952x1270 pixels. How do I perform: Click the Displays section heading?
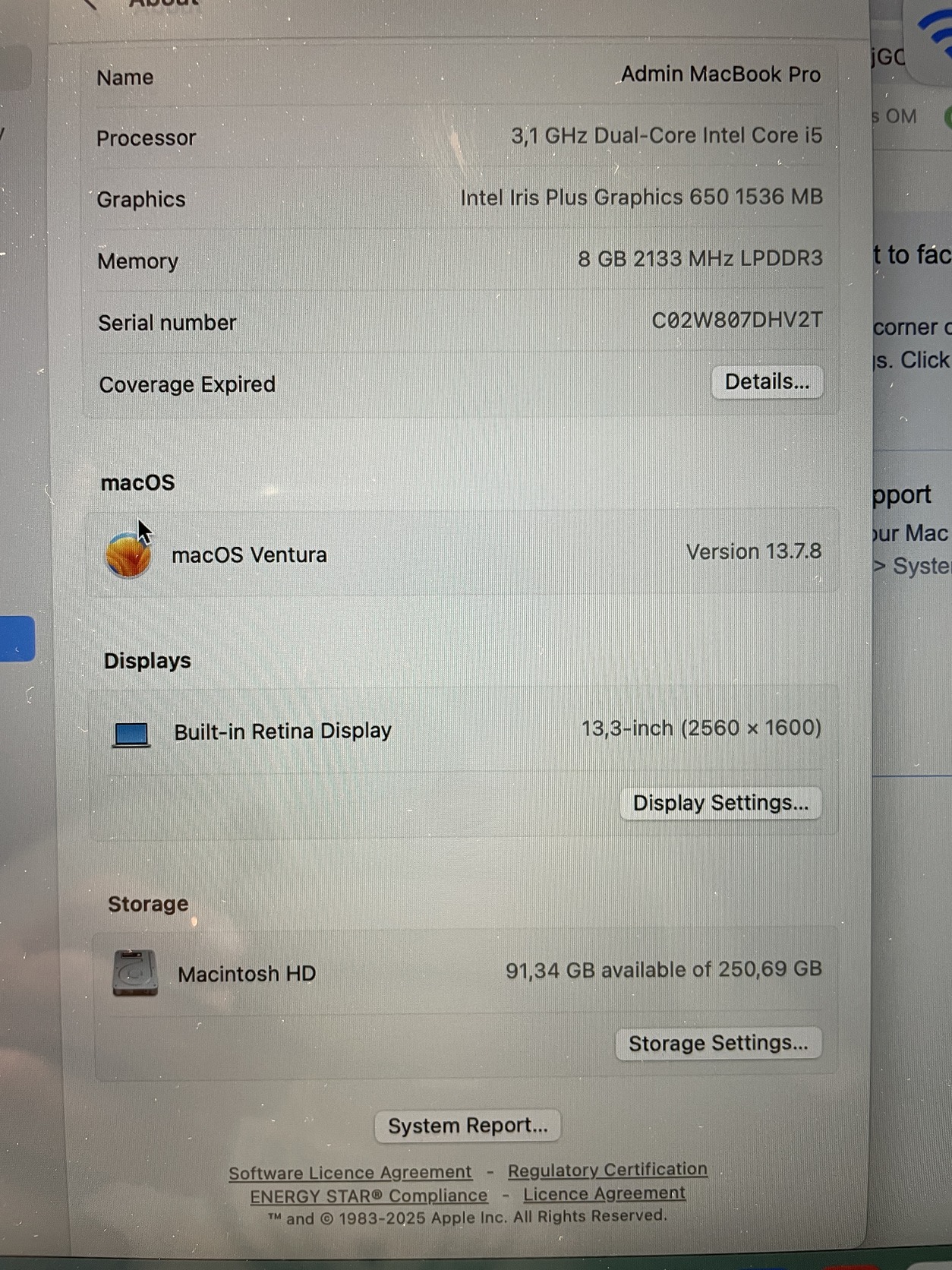[147, 661]
